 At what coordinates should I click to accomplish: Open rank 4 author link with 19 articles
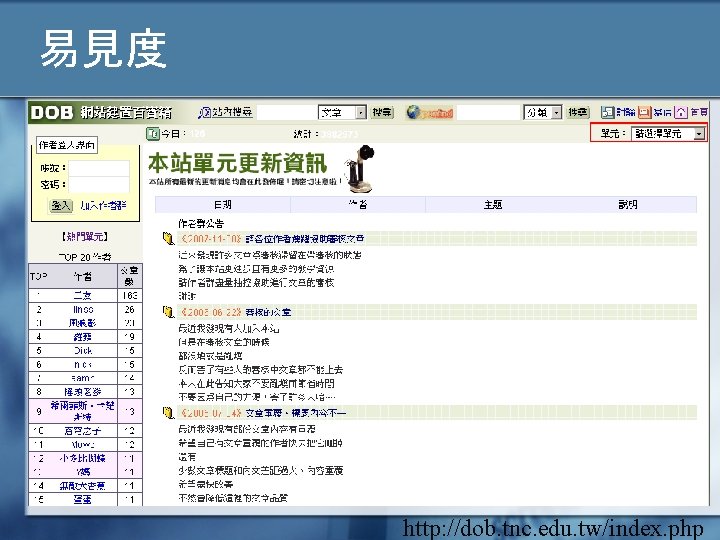83,337
